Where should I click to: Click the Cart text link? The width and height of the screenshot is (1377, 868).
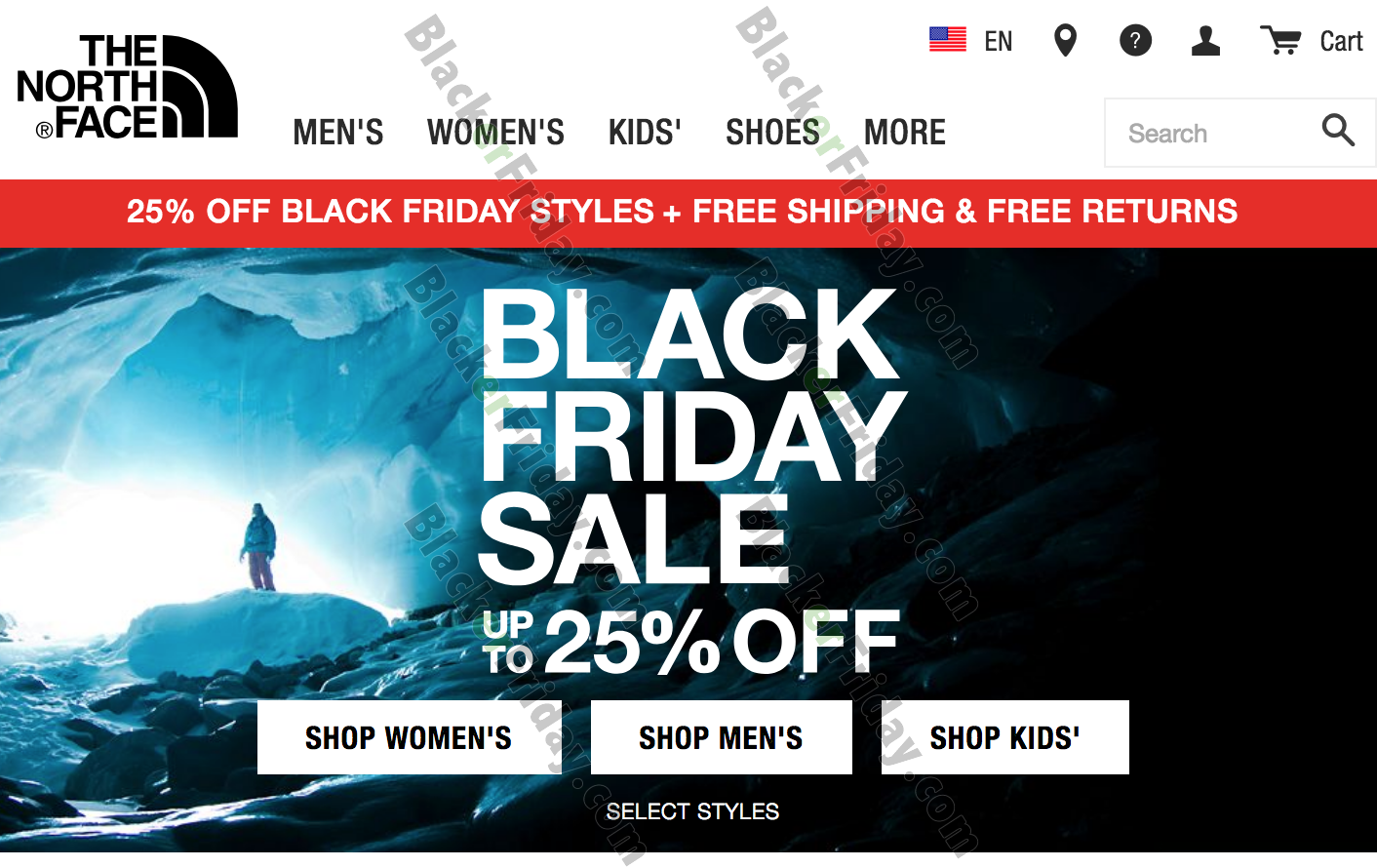(1341, 41)
